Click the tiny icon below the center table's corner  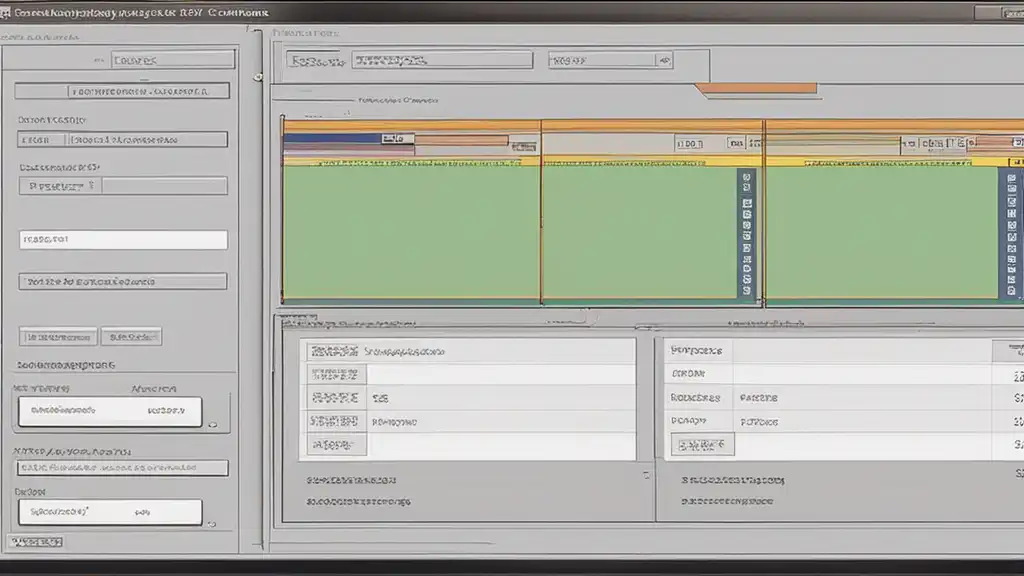pos(646,474)
